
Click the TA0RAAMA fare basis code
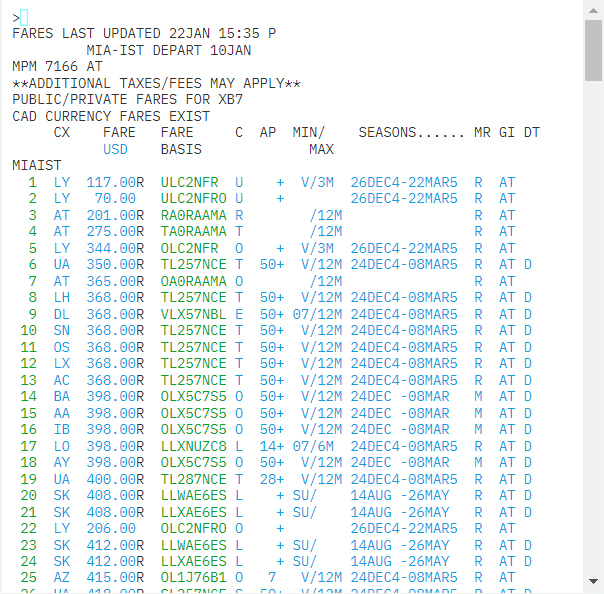(x=193, y=232)
